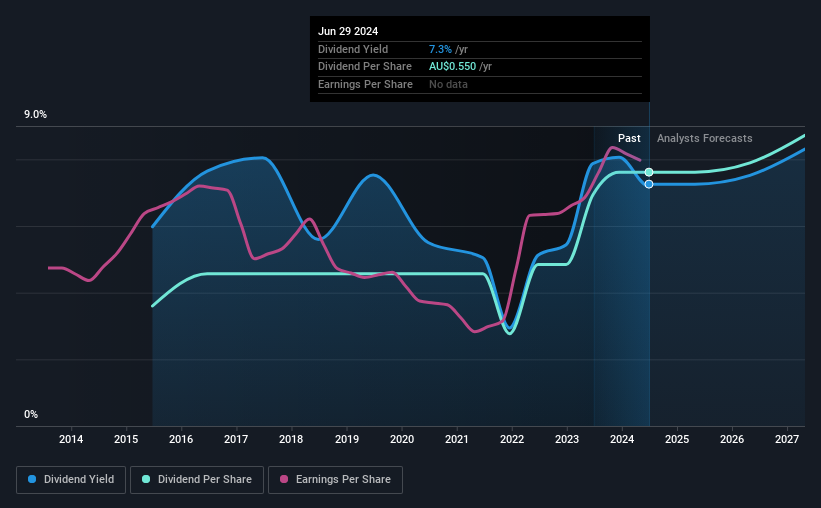This screenshot has height=508, width=821.
Task: Click the blue Dividend Yield legend dot
Action: 32,479
